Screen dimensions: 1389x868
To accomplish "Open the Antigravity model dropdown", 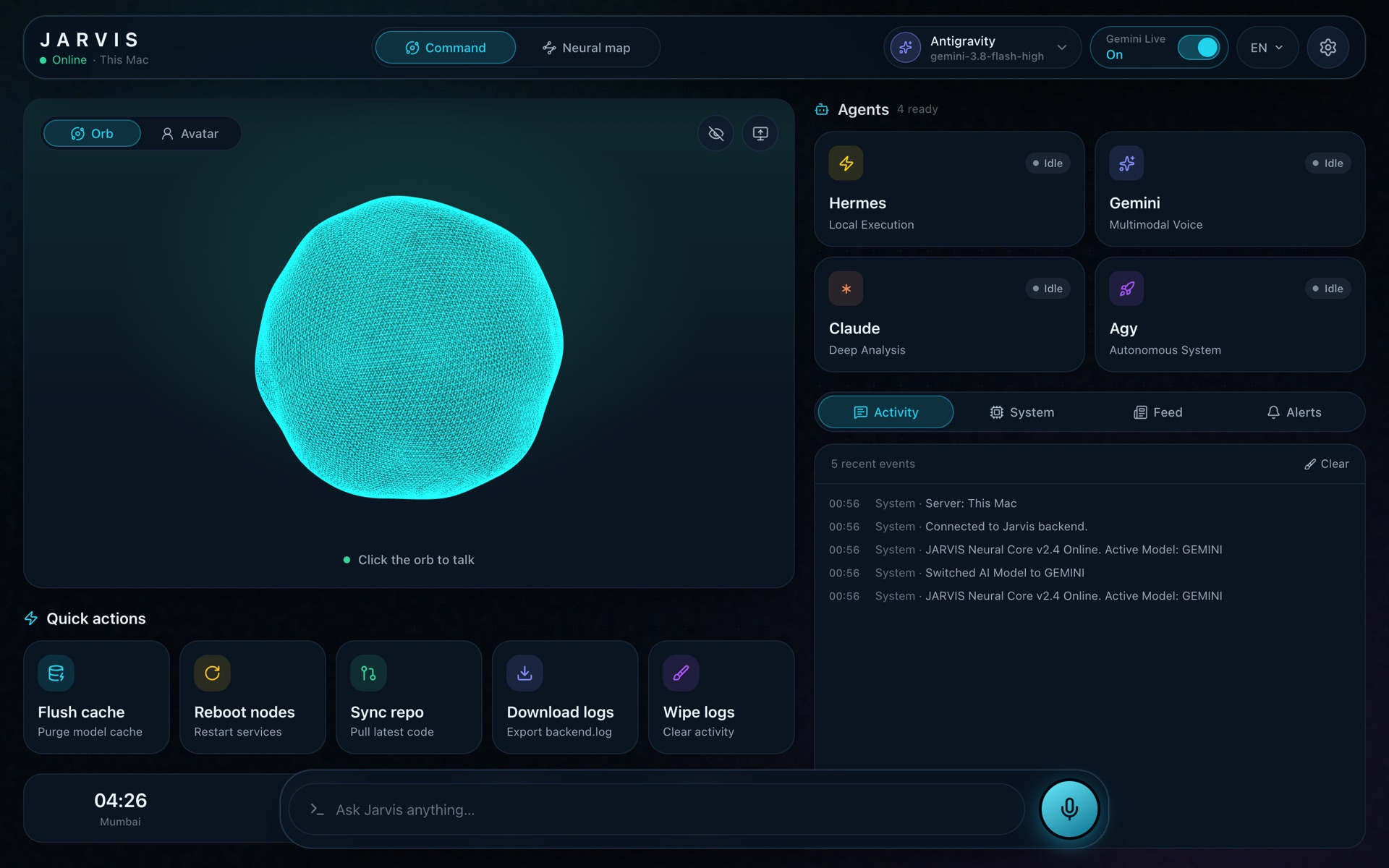I will 982,48.
